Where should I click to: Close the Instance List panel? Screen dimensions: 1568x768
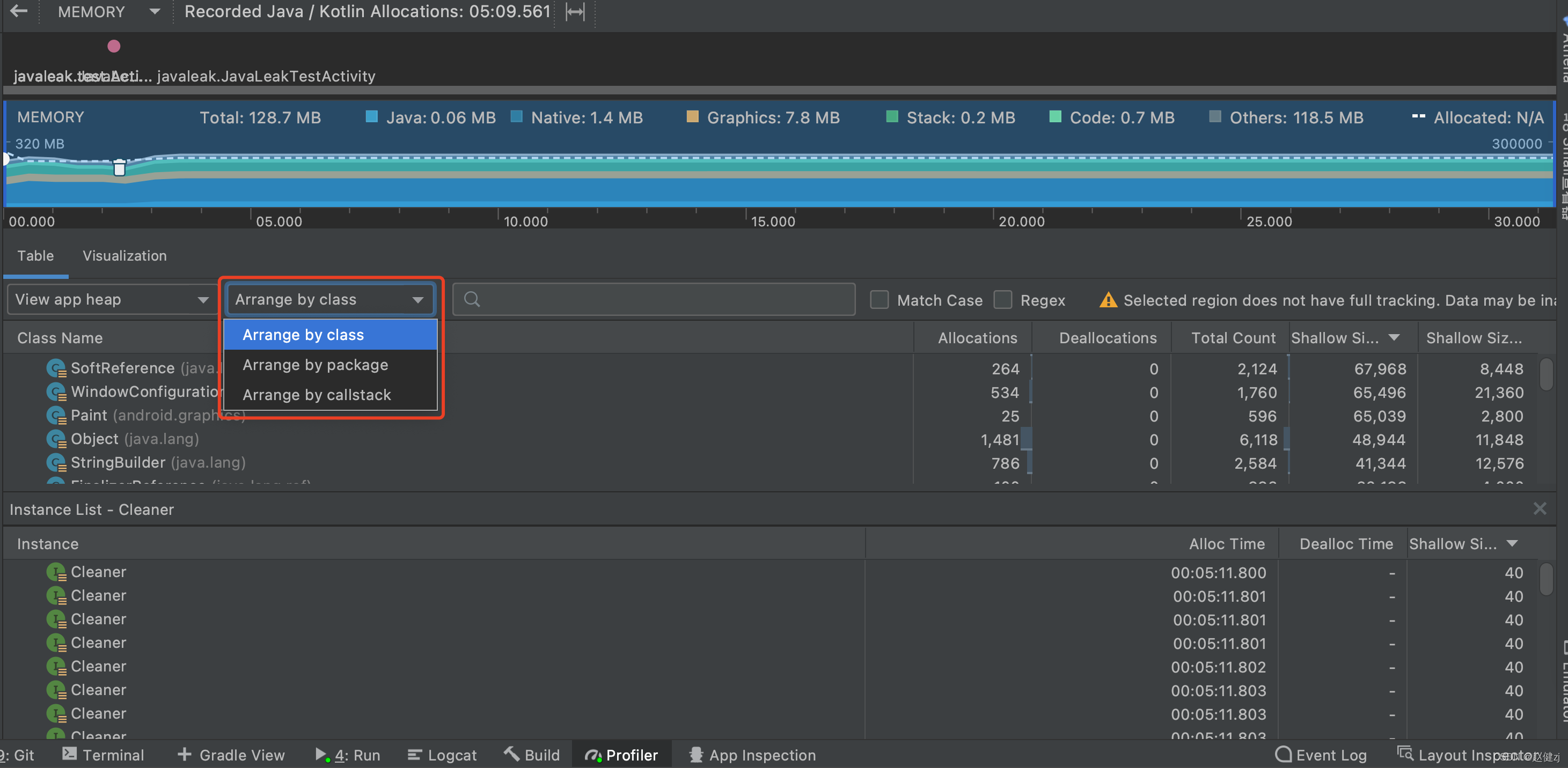(1540, 509)
